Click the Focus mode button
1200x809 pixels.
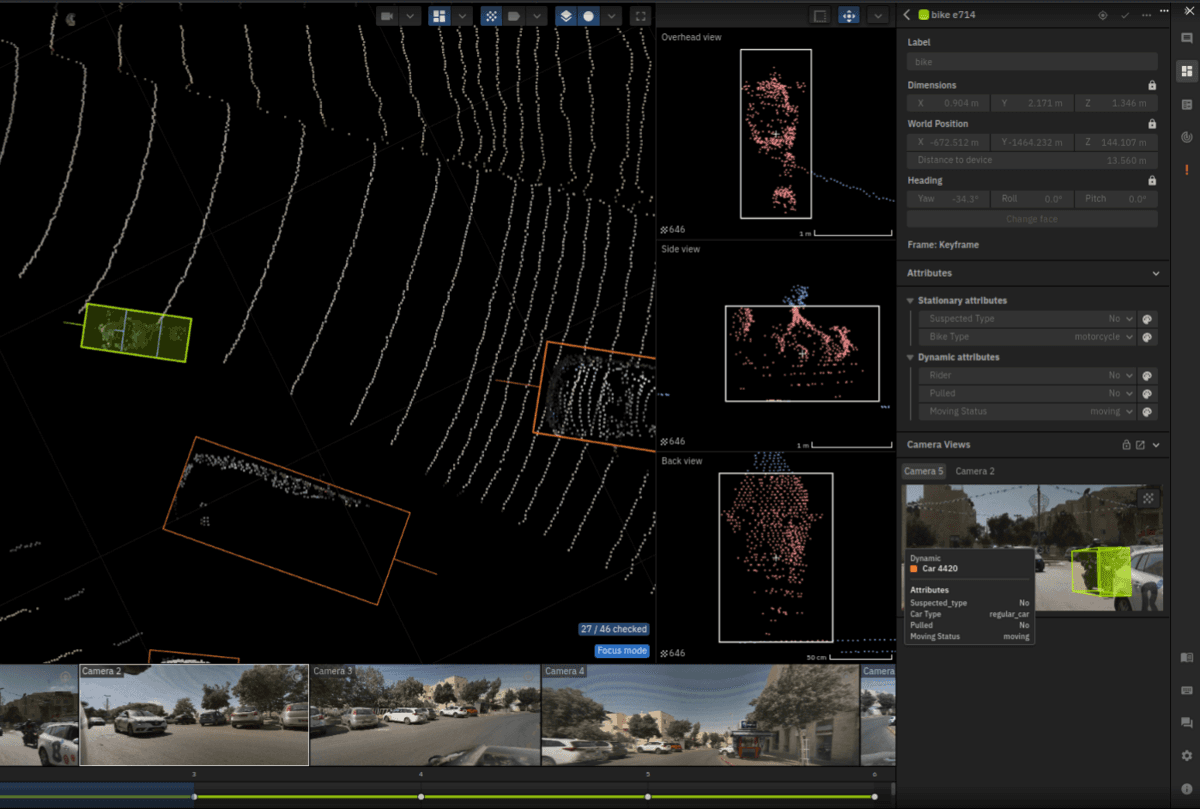(622, 651)
